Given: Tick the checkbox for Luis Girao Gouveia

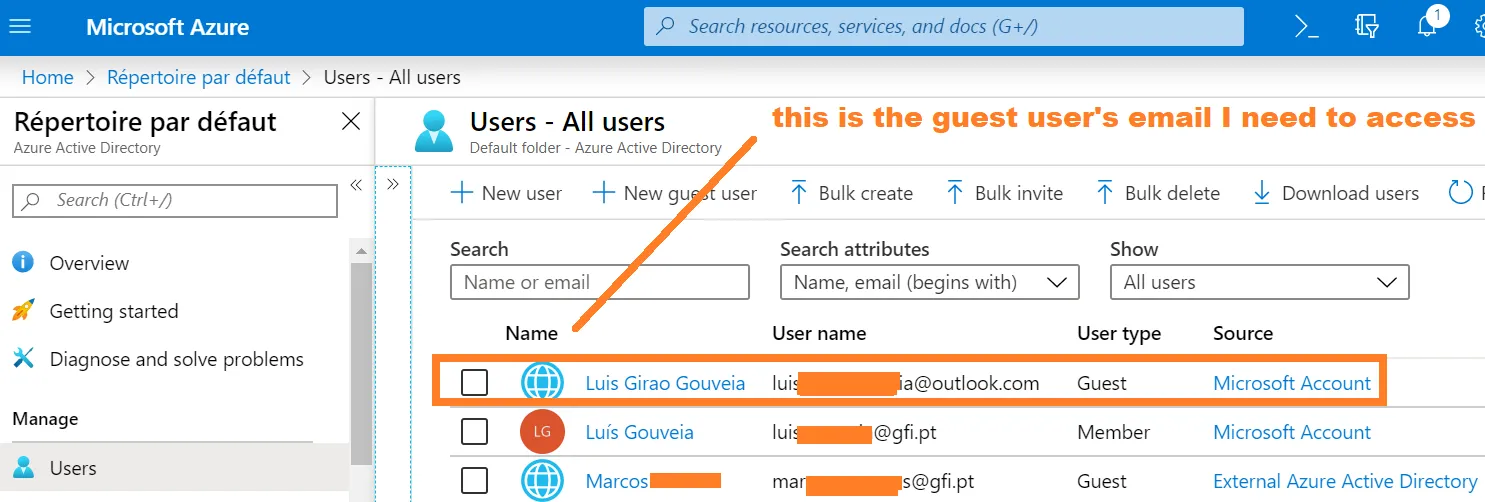Looking at the screenshot, I should [474, 383].
